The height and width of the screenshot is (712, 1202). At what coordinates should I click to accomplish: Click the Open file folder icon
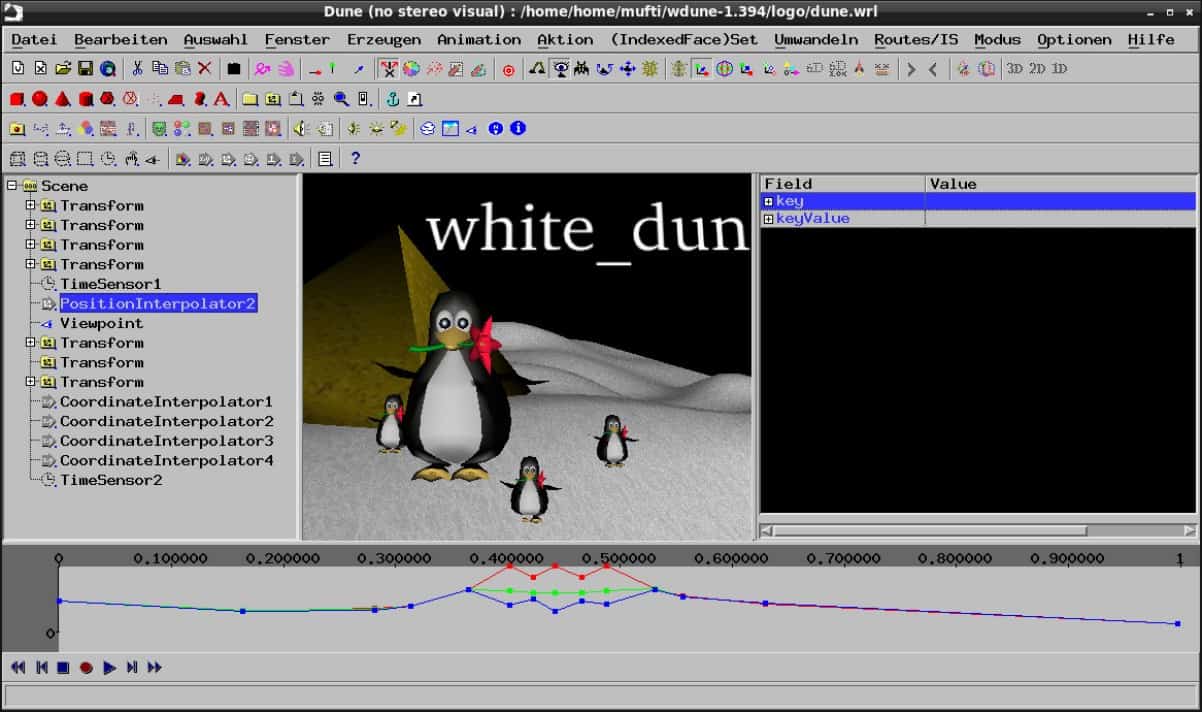pos(63,69)
